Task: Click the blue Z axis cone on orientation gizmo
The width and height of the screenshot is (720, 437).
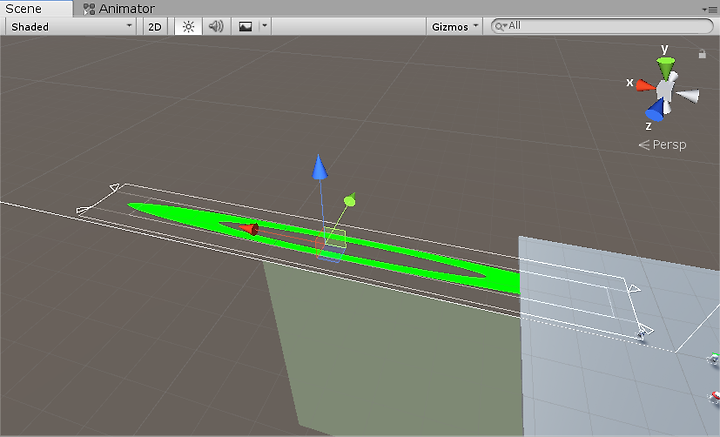Action: 656,110
